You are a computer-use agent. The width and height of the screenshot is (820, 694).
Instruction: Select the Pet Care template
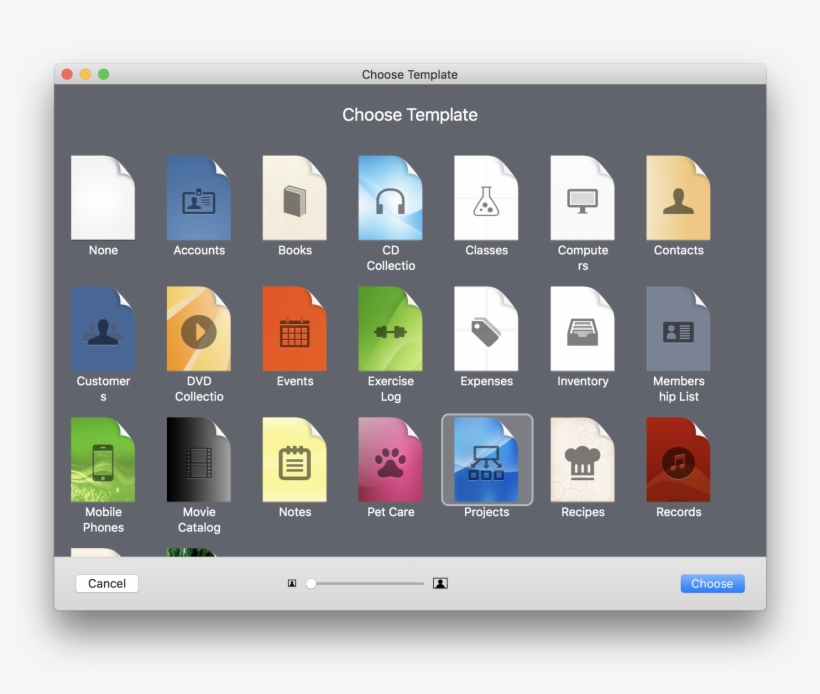[x=390, y=458]
